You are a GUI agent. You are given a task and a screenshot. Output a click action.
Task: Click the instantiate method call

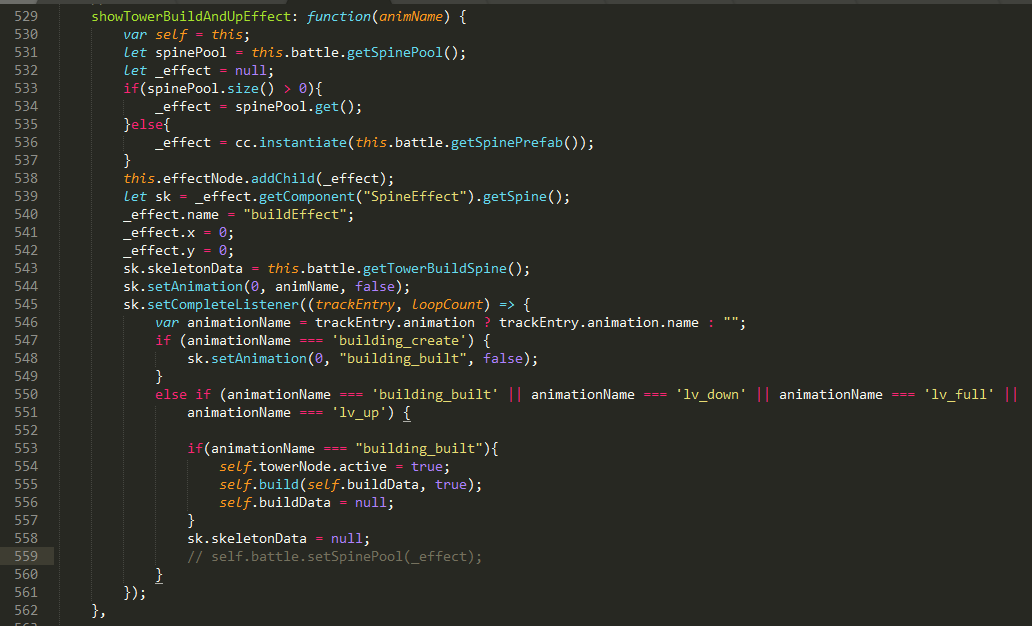[303, 142]
